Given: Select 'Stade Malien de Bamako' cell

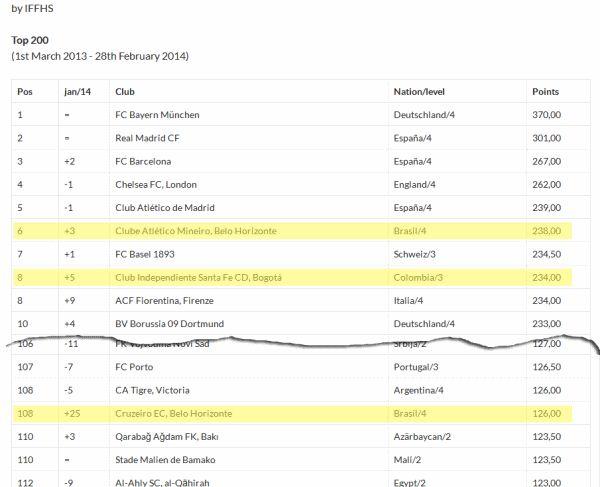Looking at the screenshot, I should (x=165, y=460).
